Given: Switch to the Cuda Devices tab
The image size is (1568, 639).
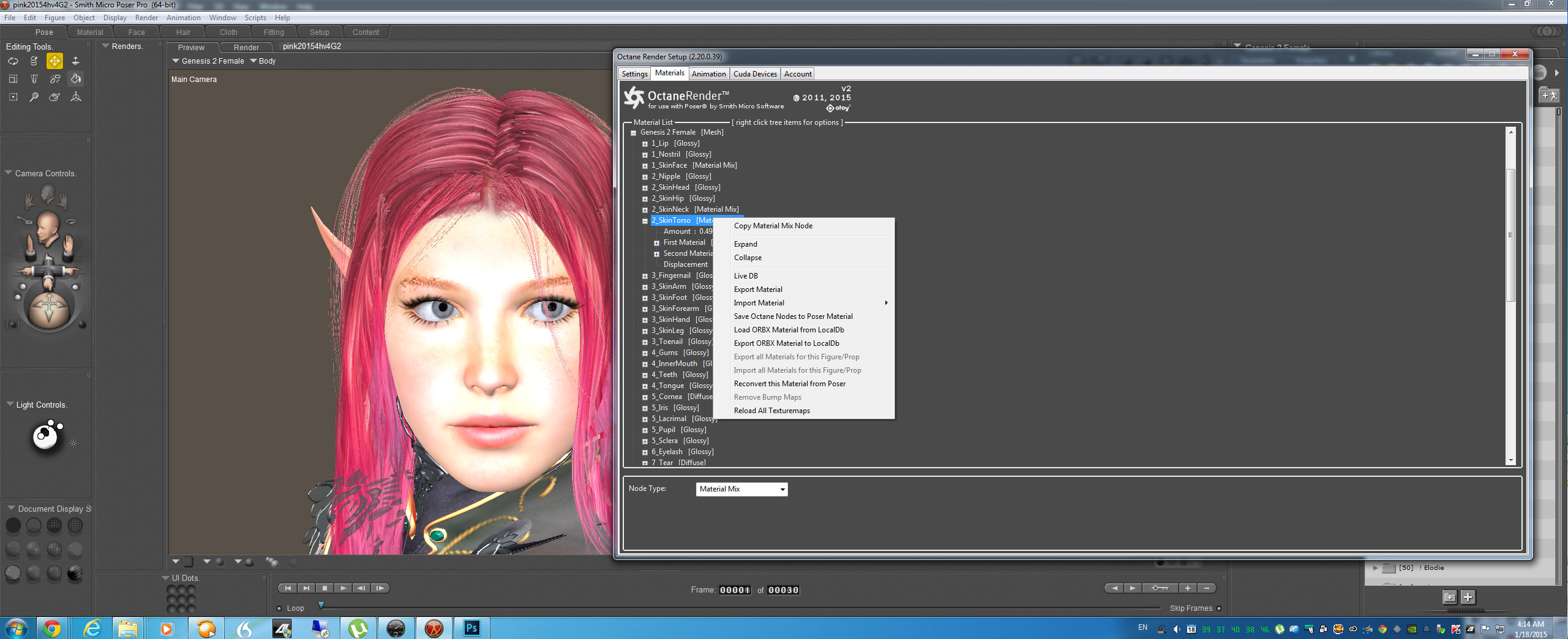Looking at the screenshot, I should (755, 74).
